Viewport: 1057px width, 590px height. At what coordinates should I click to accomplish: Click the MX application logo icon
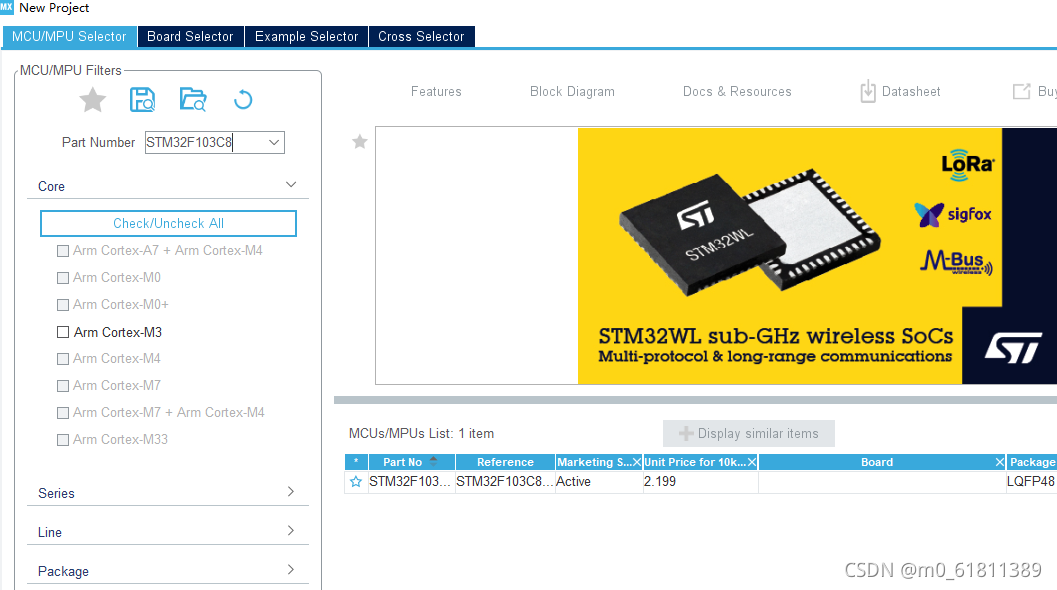(7, 7)
